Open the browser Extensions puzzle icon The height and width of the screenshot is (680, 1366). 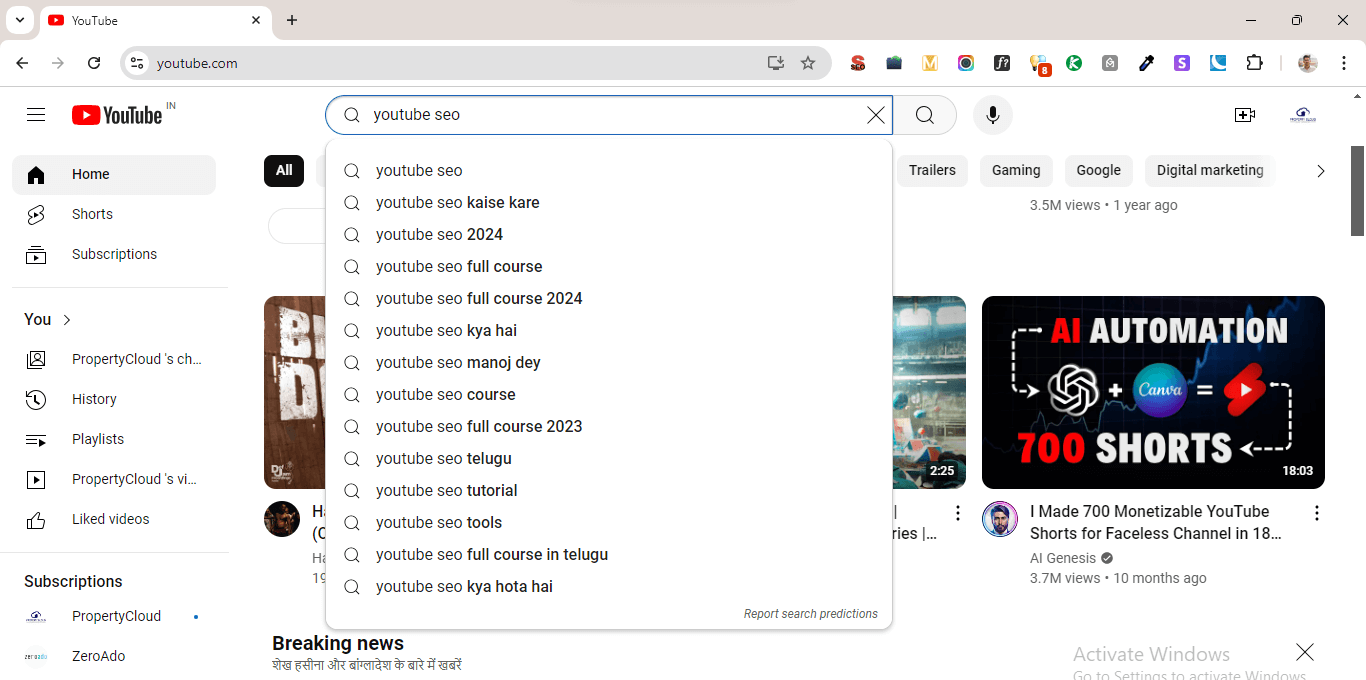pyautogui.click(x=1254, y=63)
